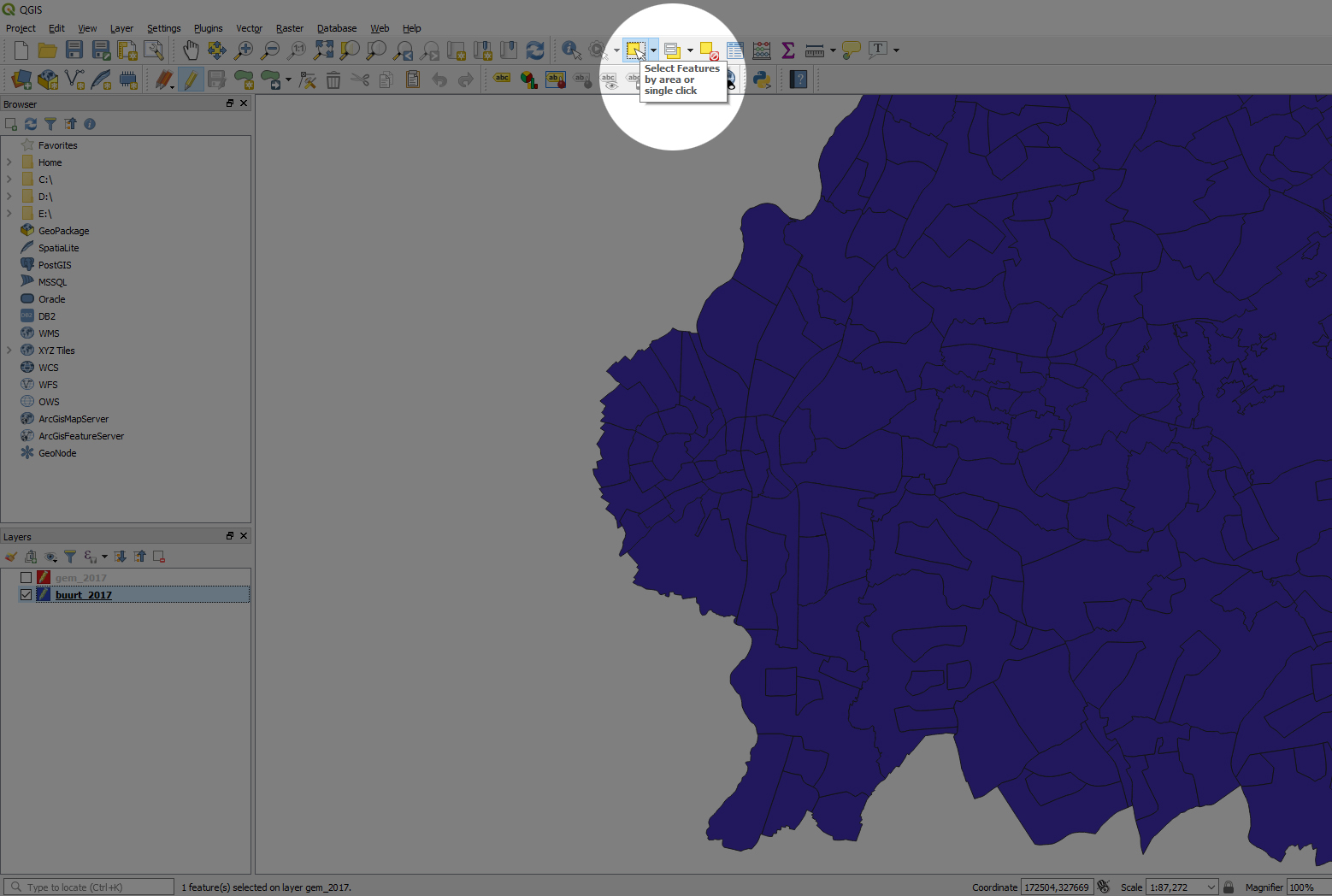Enable visibility of gem_2017 layer

coord(26,578)
